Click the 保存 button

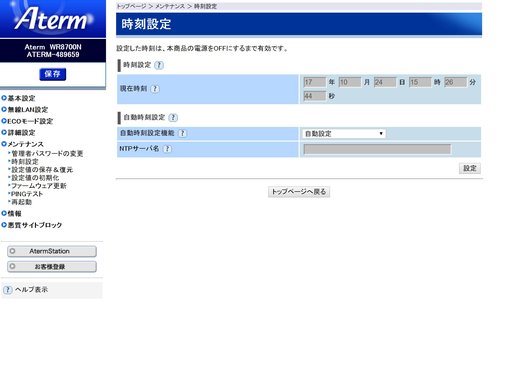coord(53,74)
